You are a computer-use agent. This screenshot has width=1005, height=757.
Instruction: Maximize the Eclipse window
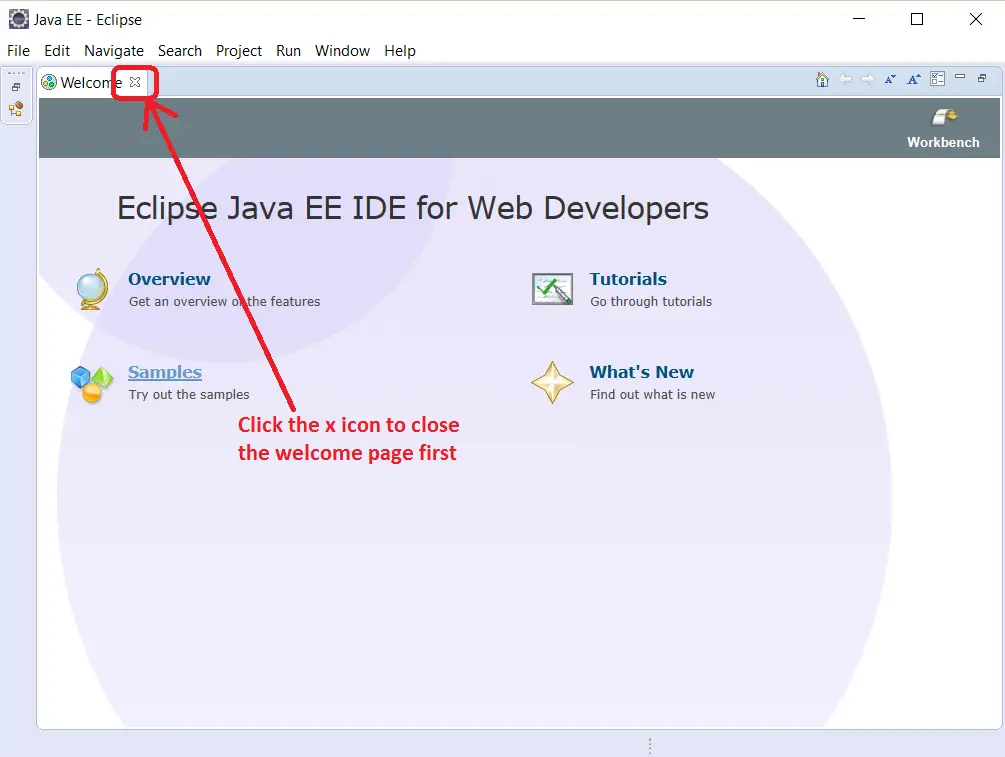coord(917,19)
